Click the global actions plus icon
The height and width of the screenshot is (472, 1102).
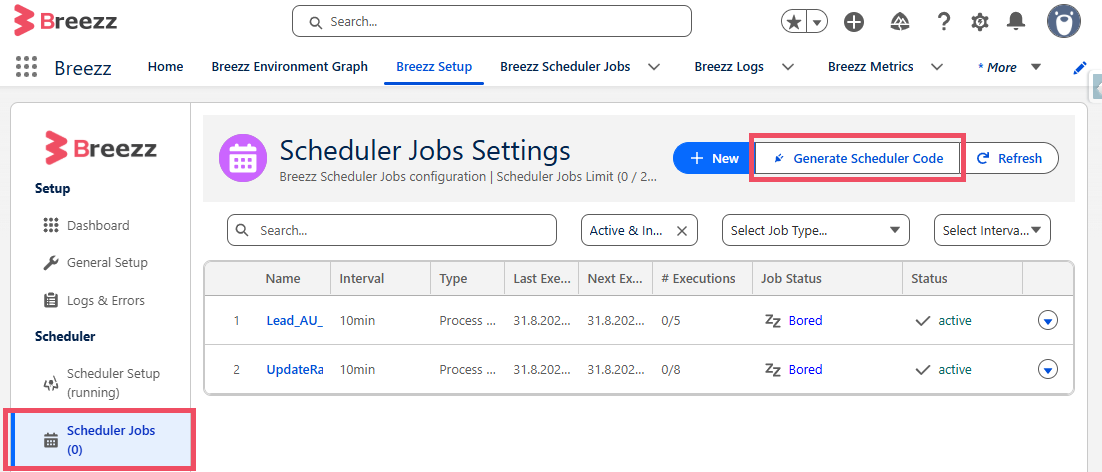[854, 22]
